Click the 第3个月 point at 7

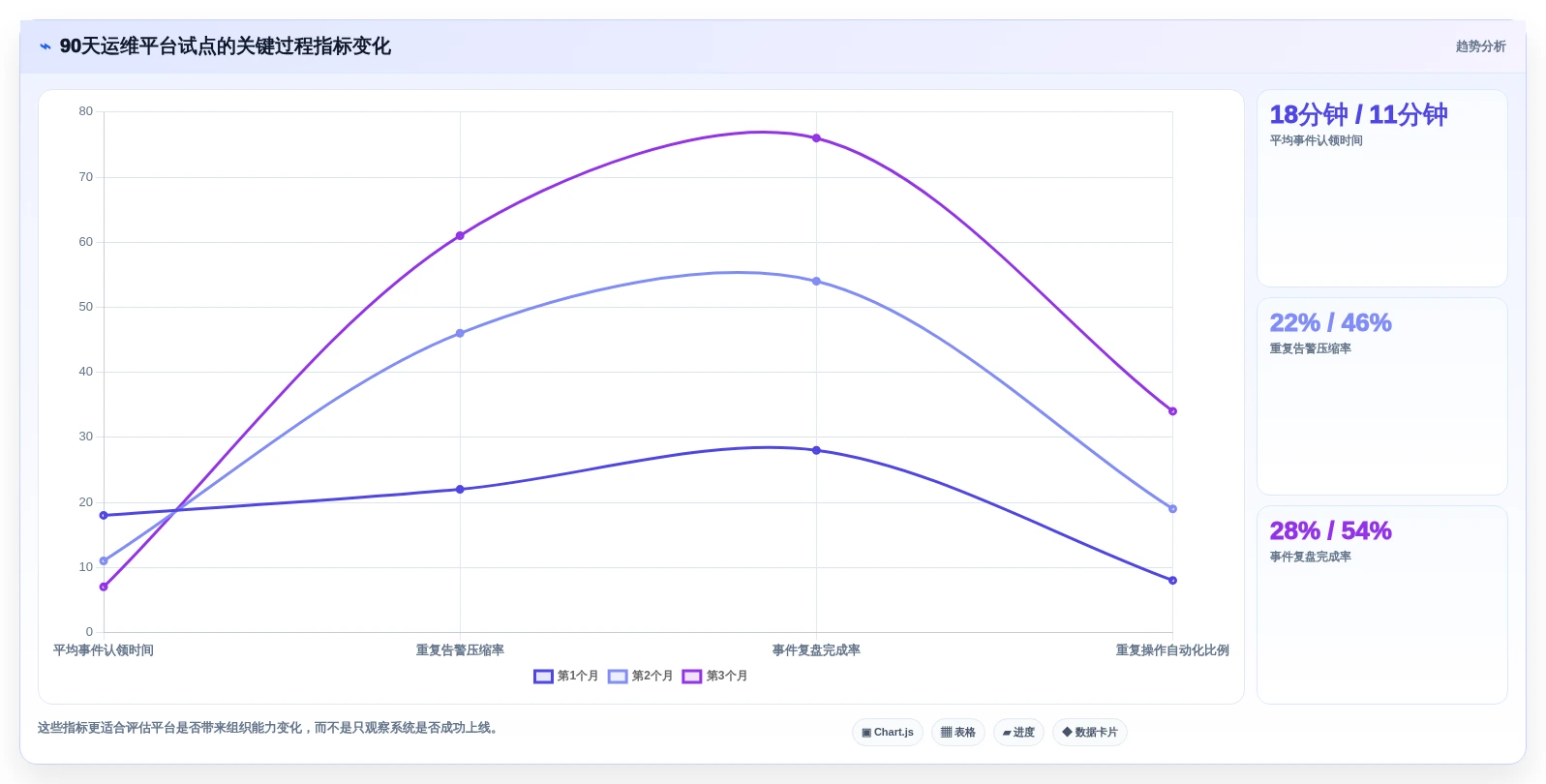pyautogui.click(x=104, y=588)
